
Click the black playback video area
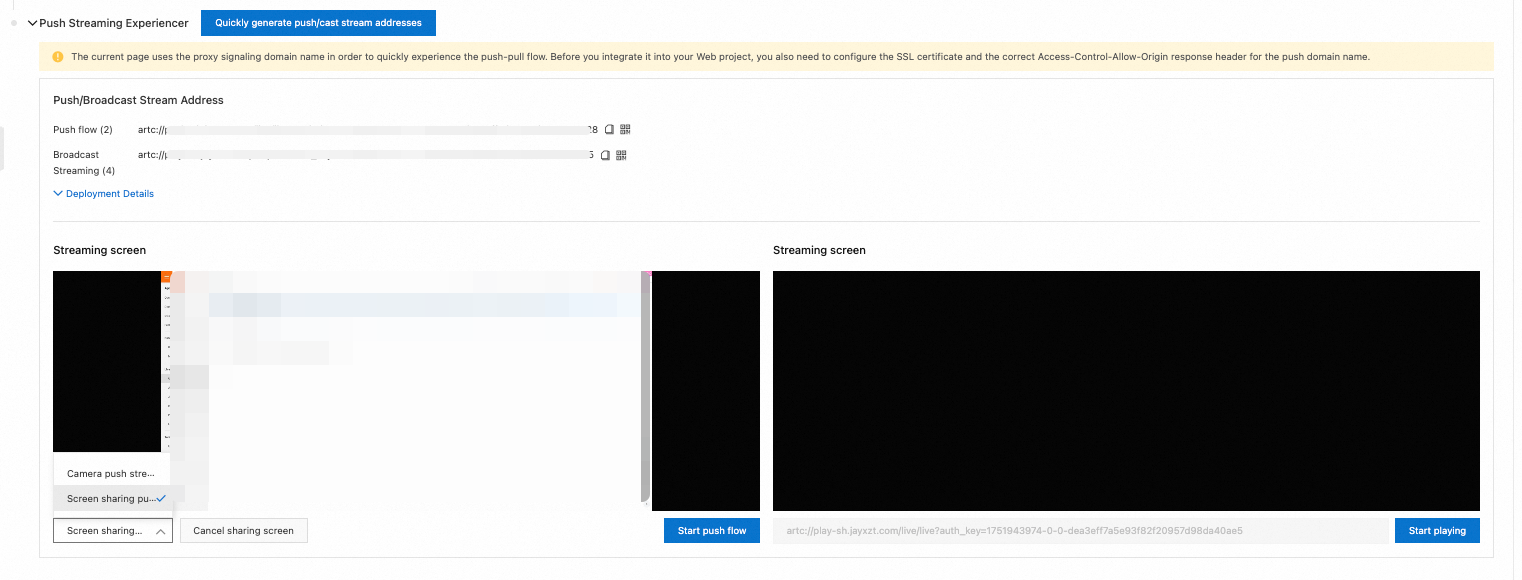click(1126, 391)
